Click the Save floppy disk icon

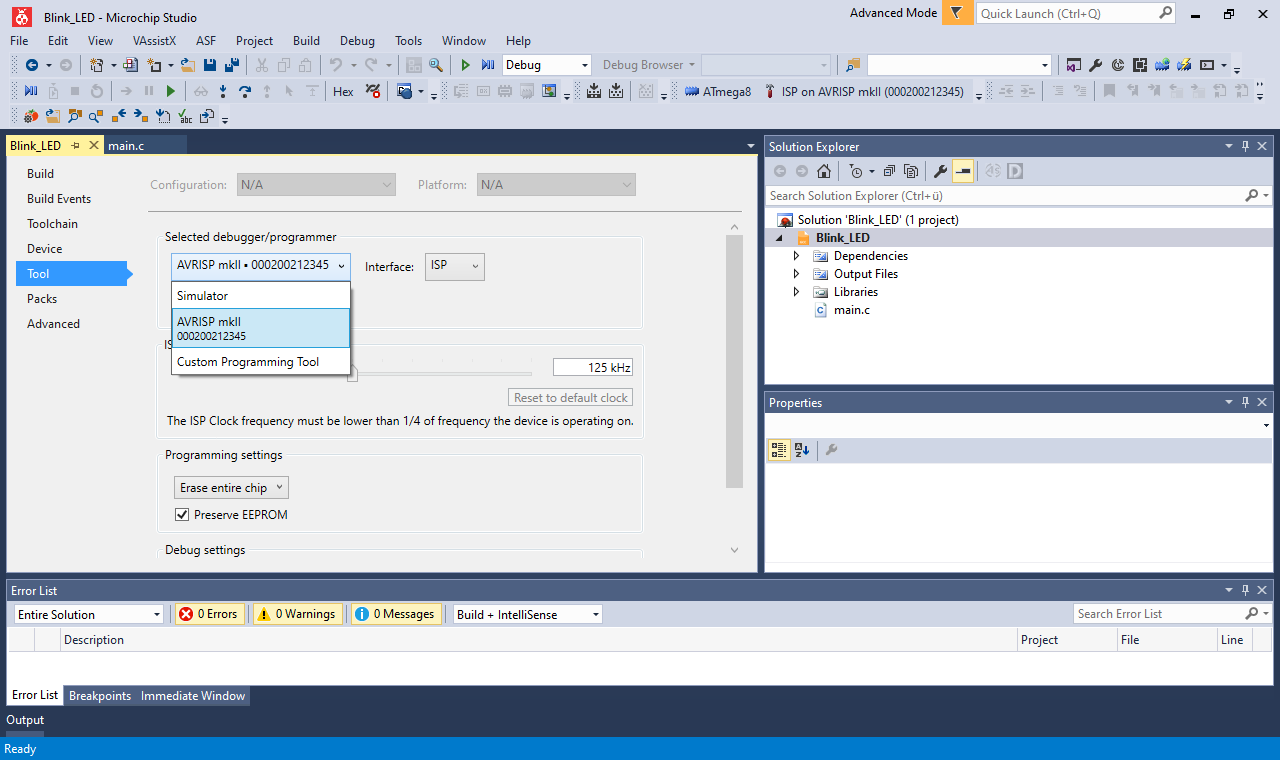click(210, 65)
